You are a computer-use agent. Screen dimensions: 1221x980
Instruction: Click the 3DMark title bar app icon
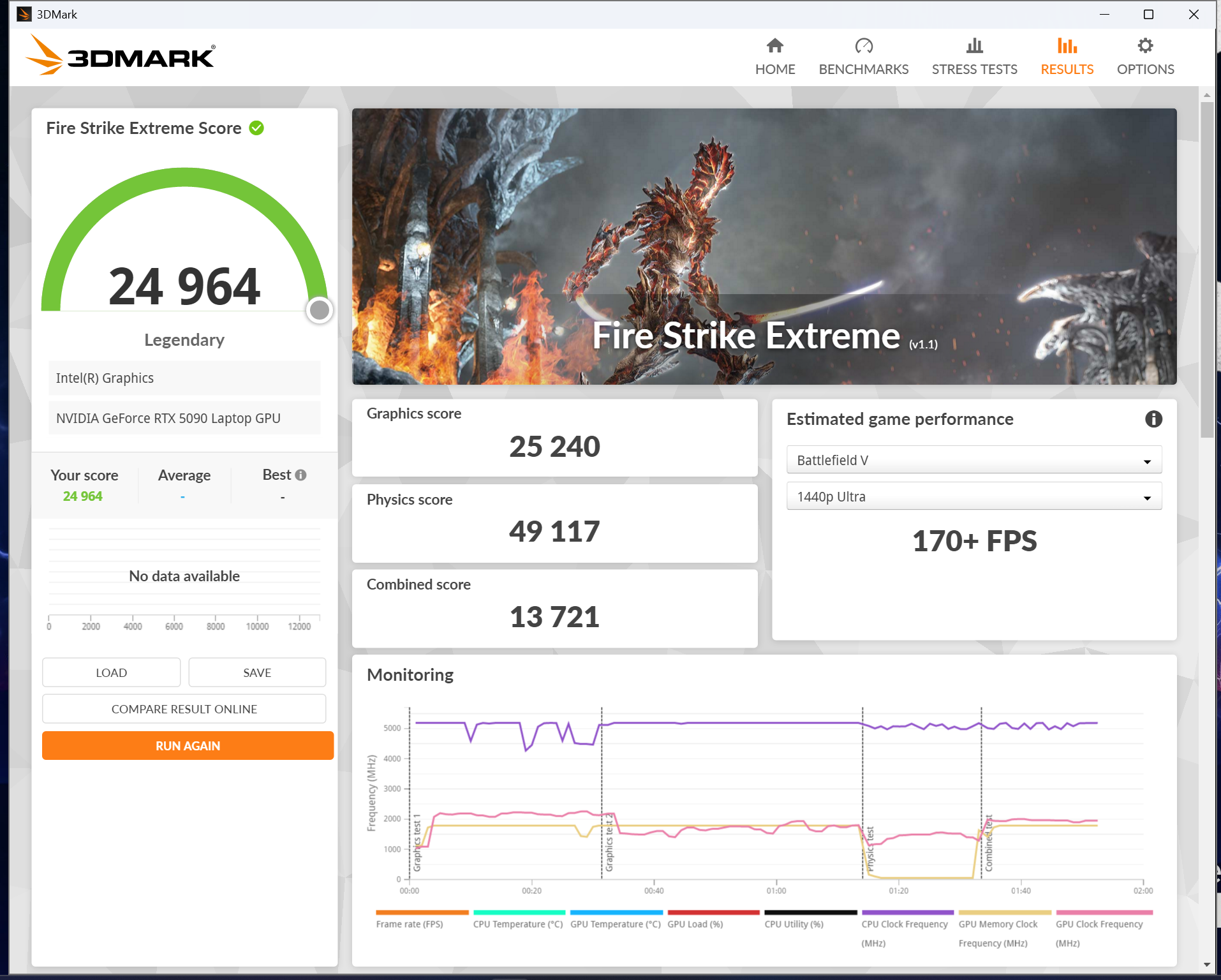coord(24,14)
